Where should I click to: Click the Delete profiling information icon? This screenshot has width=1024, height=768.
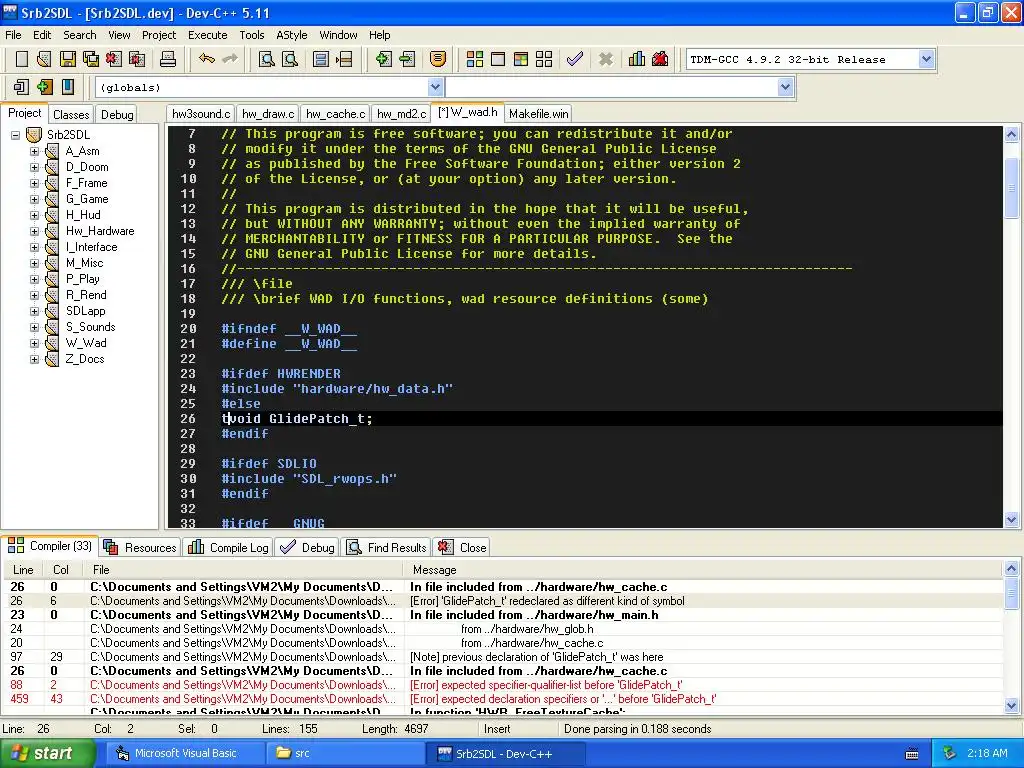click(660, 59)
